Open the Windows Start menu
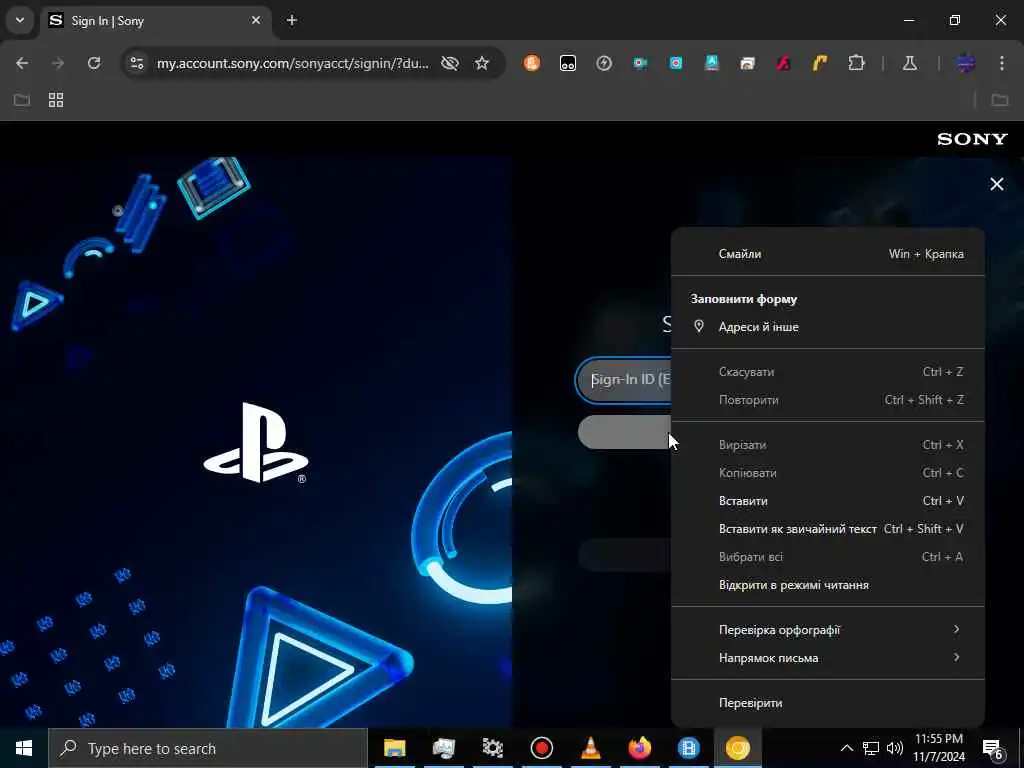The image size is (1024, 768). click(24, 748)
